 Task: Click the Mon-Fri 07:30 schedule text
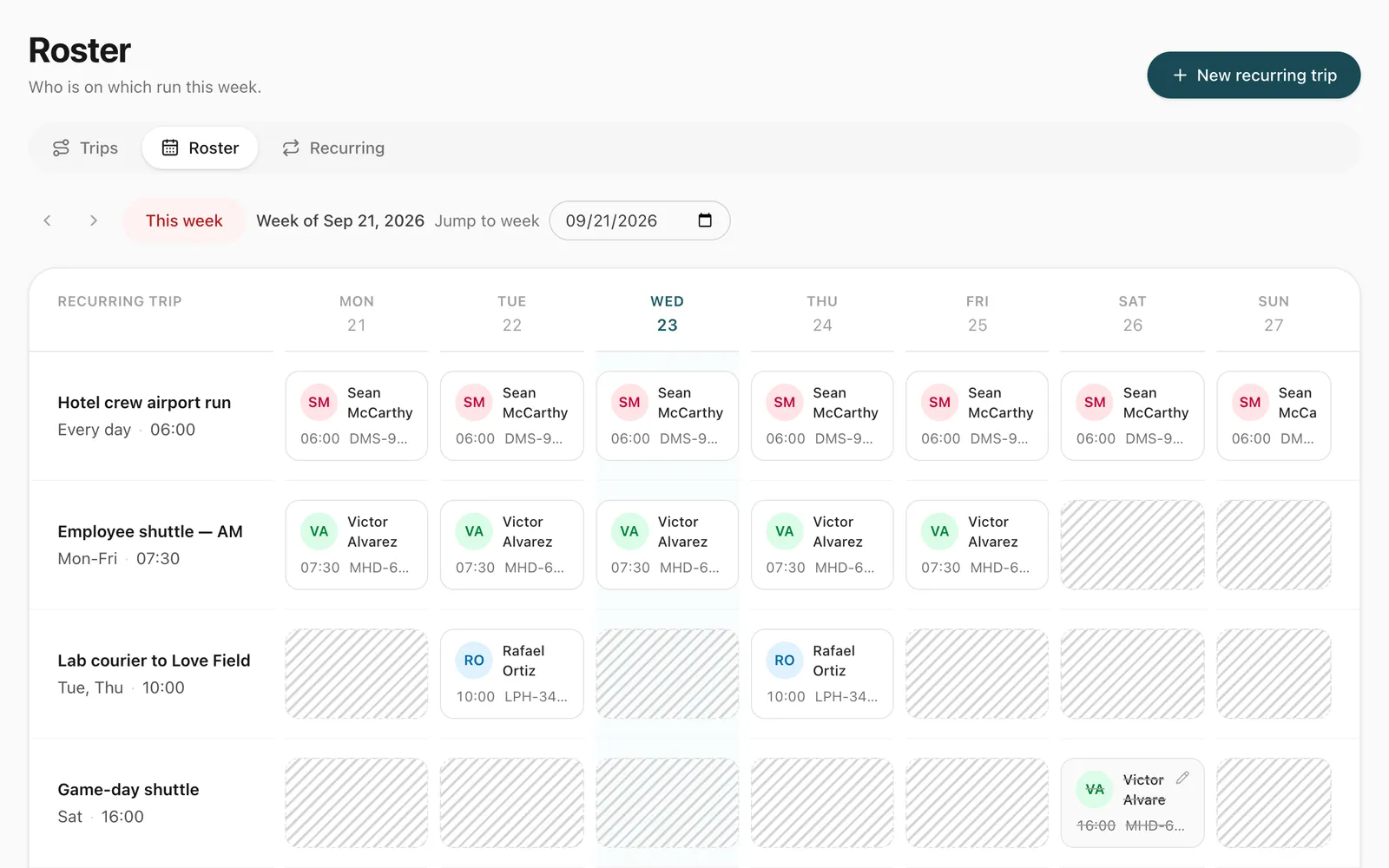click(x=118, y=559)
